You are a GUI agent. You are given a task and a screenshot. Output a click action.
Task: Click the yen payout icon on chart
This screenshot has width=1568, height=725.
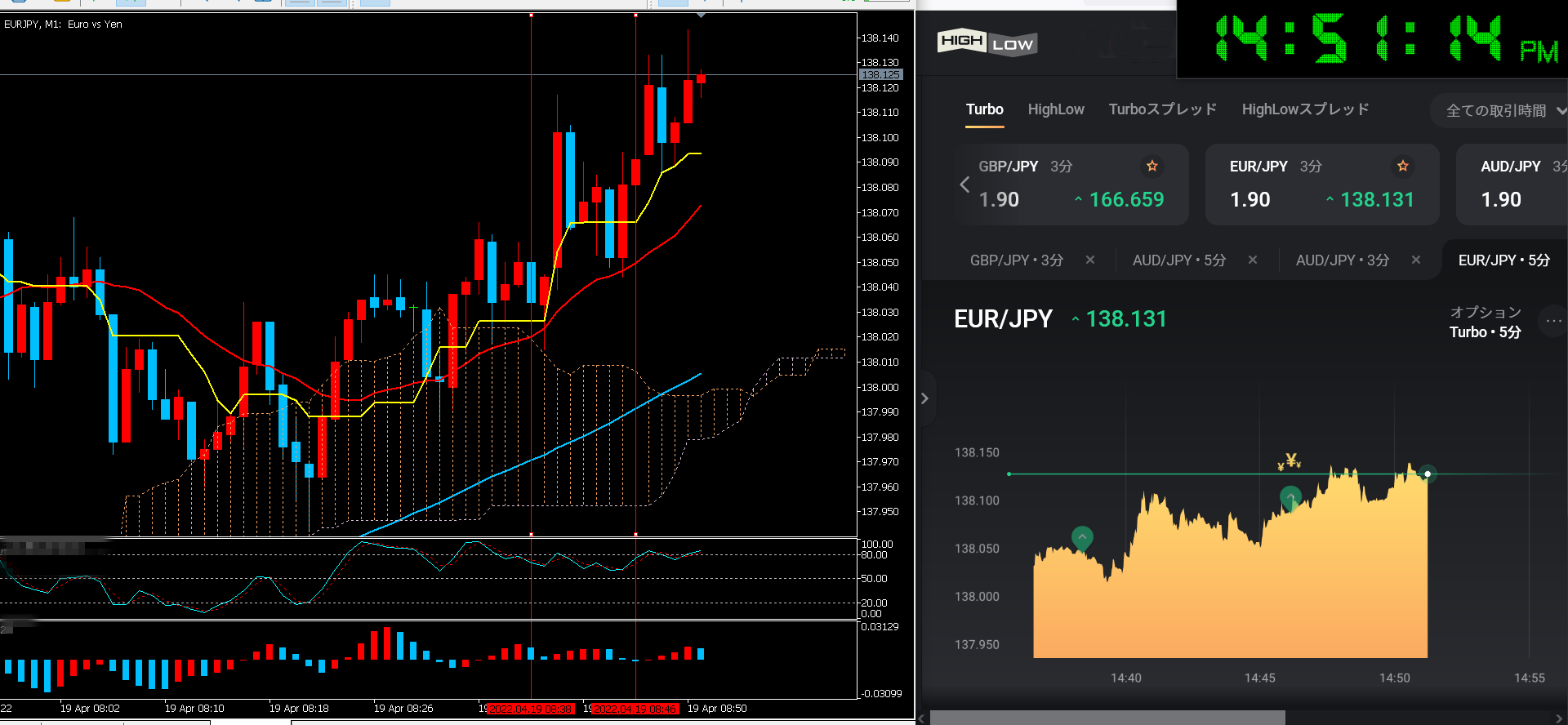point(1290,461)
